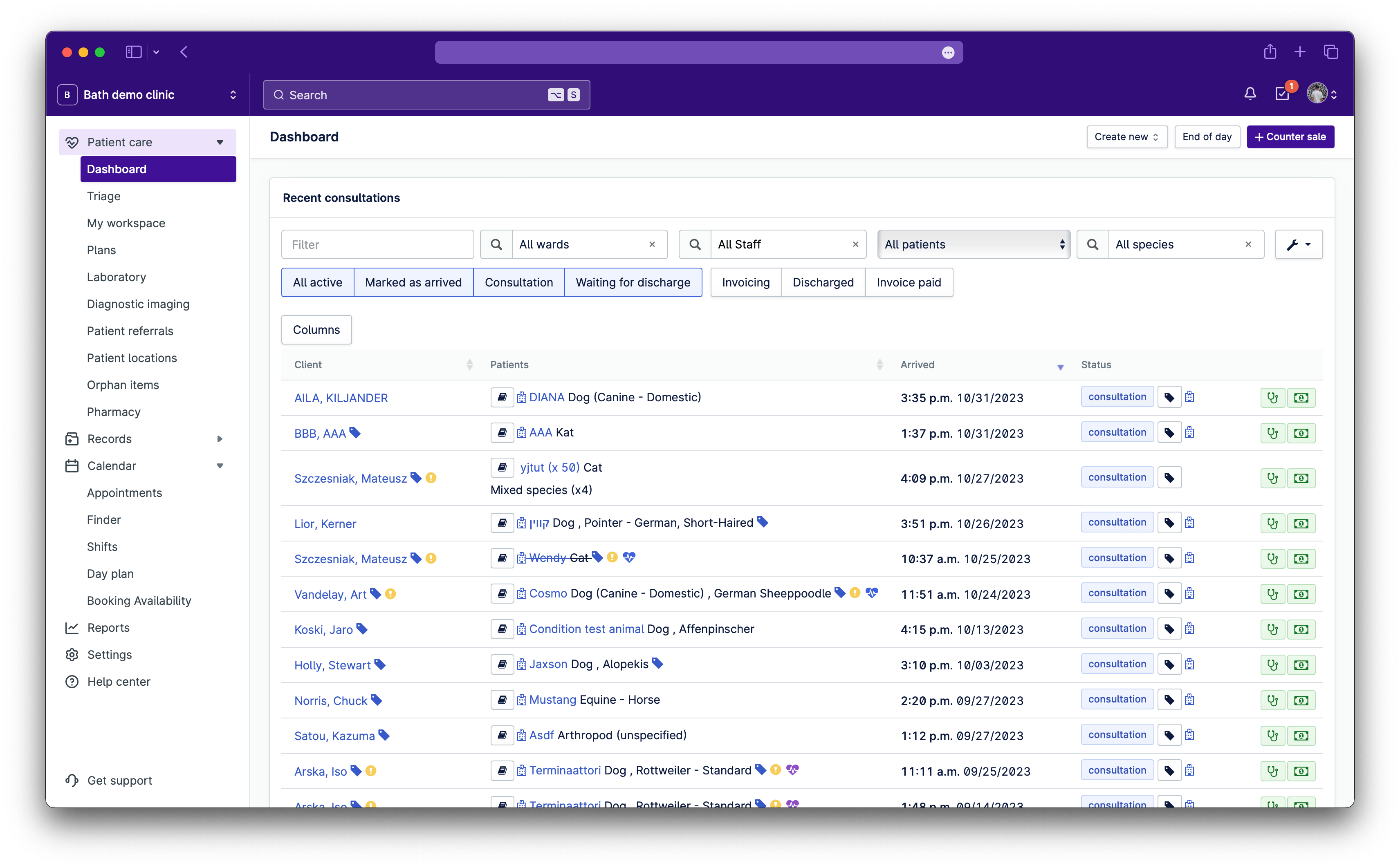The width and height of the screenshot is (1400, 868).
Task: Click the search magnifier icon next to All Staff filter
Action: [x=694, y=244]
